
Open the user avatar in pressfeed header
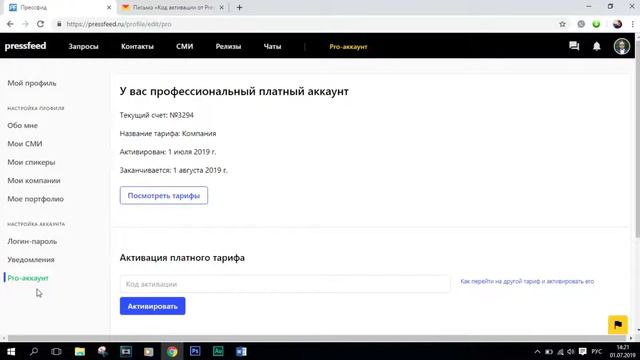tap(622, 46)
